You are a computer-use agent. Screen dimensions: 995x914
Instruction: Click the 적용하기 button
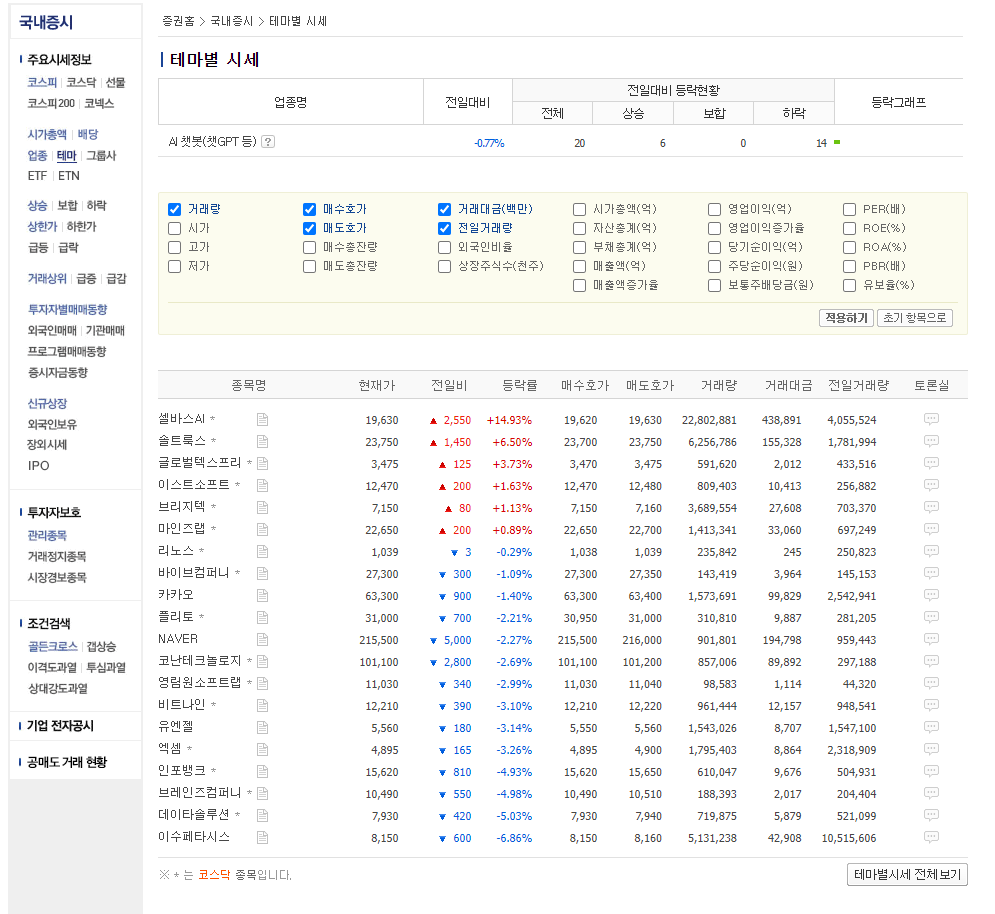coord(847,318)
